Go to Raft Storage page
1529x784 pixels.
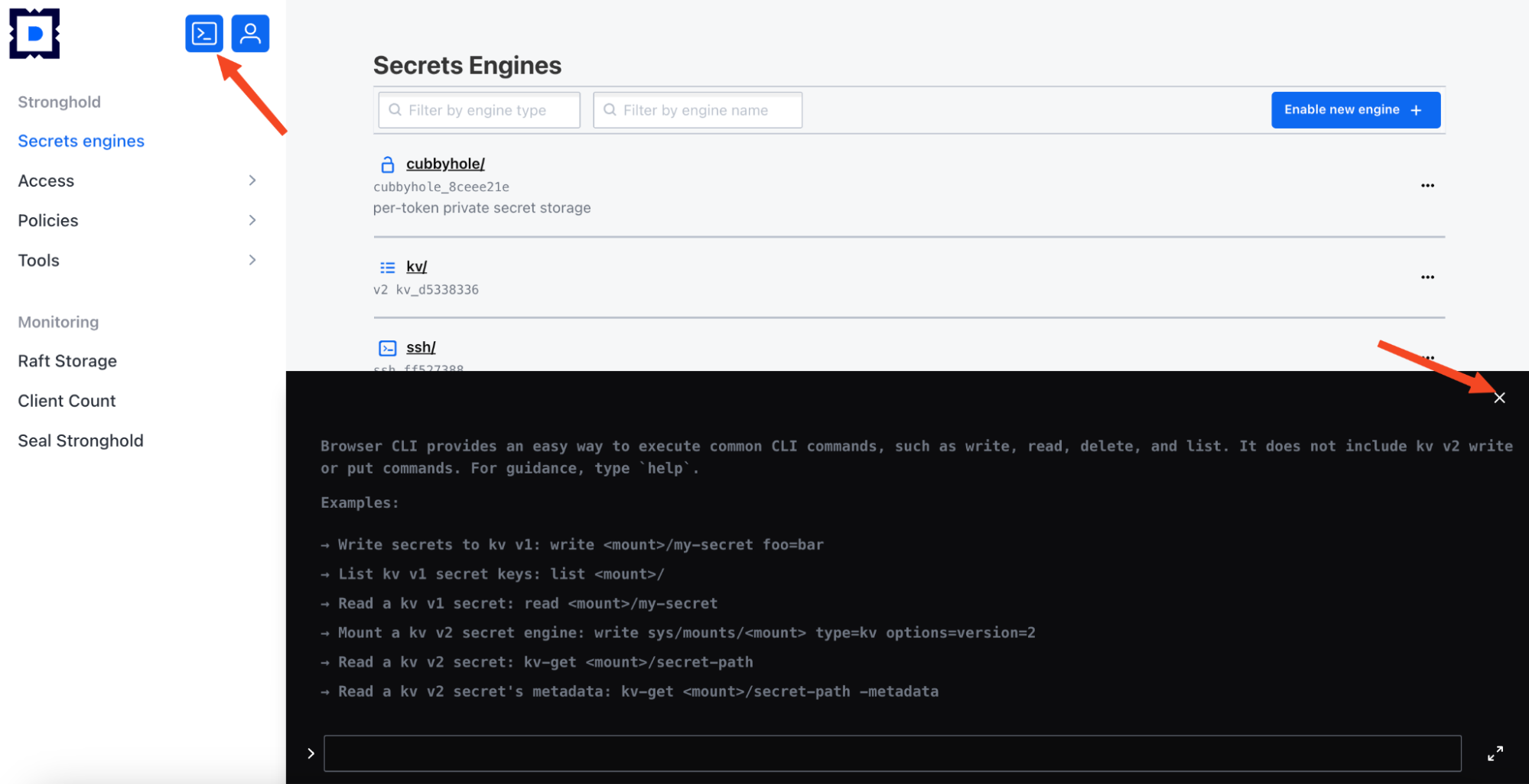(67, 361)
